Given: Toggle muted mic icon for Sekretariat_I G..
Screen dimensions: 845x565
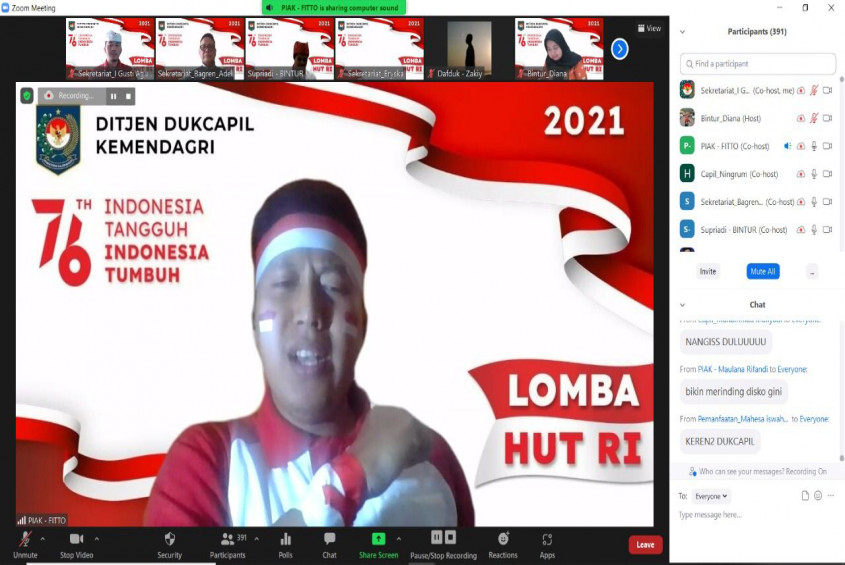Looking at the screenshot, I should pos(814,91).
